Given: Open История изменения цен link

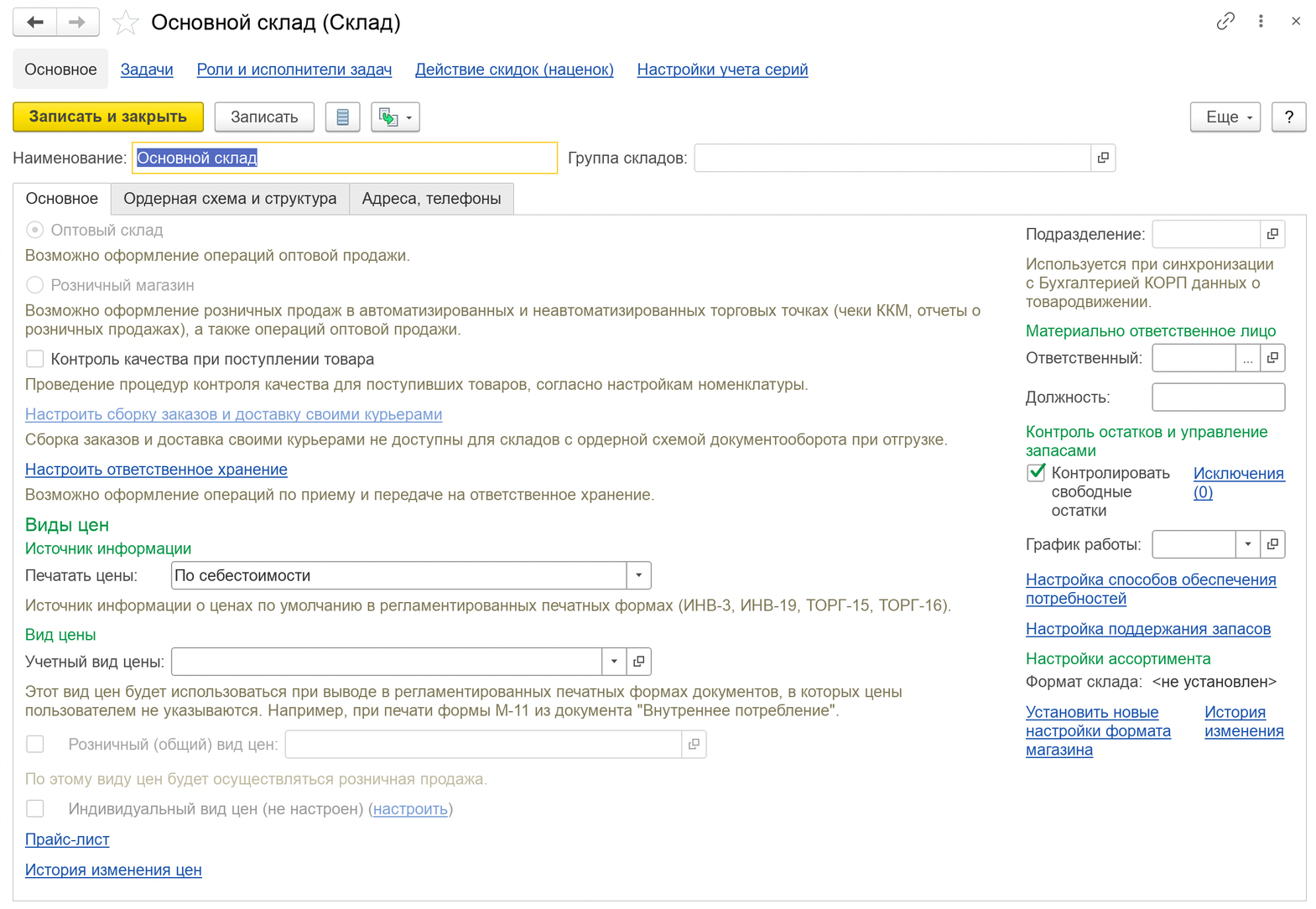Looking at the screenshot, I should click(113, 870).
